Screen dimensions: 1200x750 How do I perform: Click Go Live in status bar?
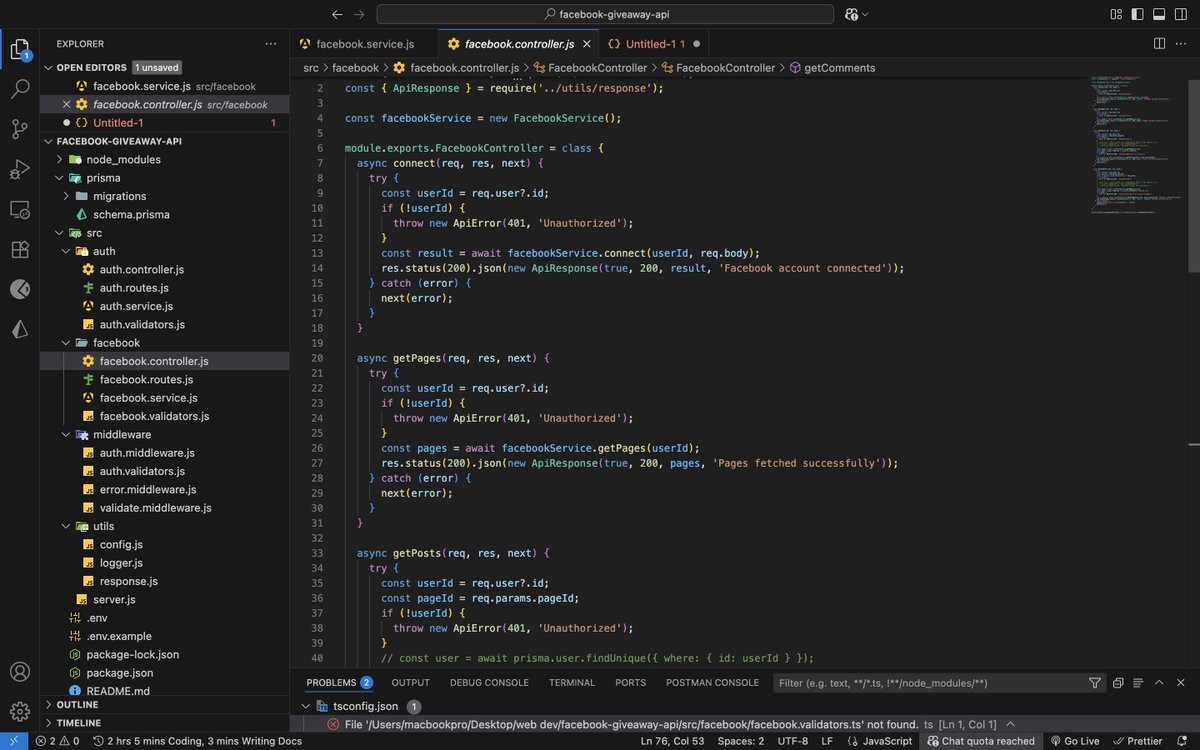pyautogui.click(x=1074, y=741)
